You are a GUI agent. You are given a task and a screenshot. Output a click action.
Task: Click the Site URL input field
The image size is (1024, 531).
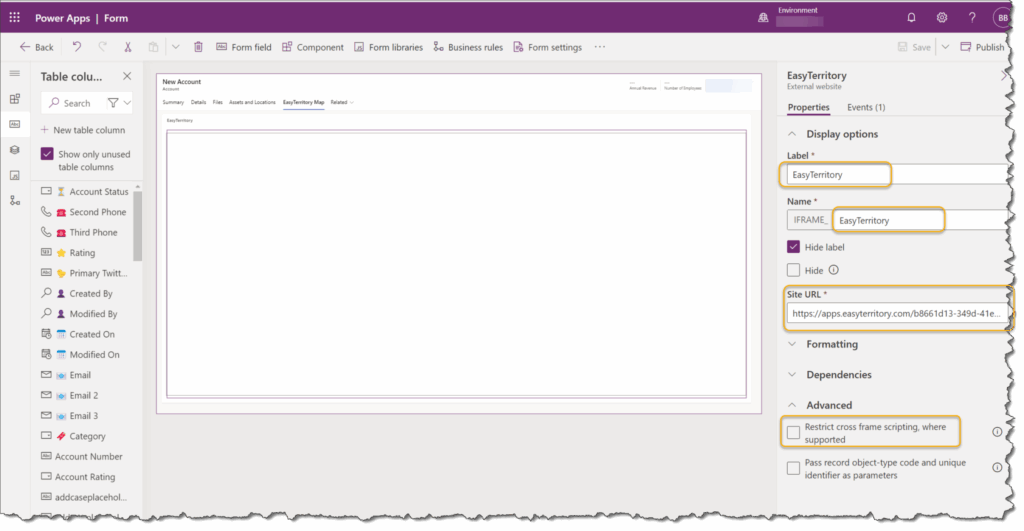(x=897, y=314)
